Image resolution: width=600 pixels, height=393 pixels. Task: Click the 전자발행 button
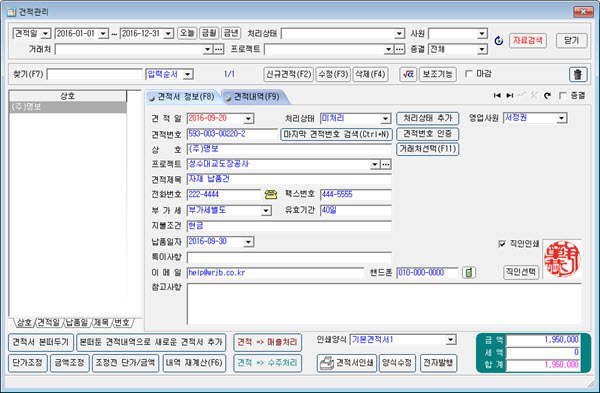coord(439,363)
